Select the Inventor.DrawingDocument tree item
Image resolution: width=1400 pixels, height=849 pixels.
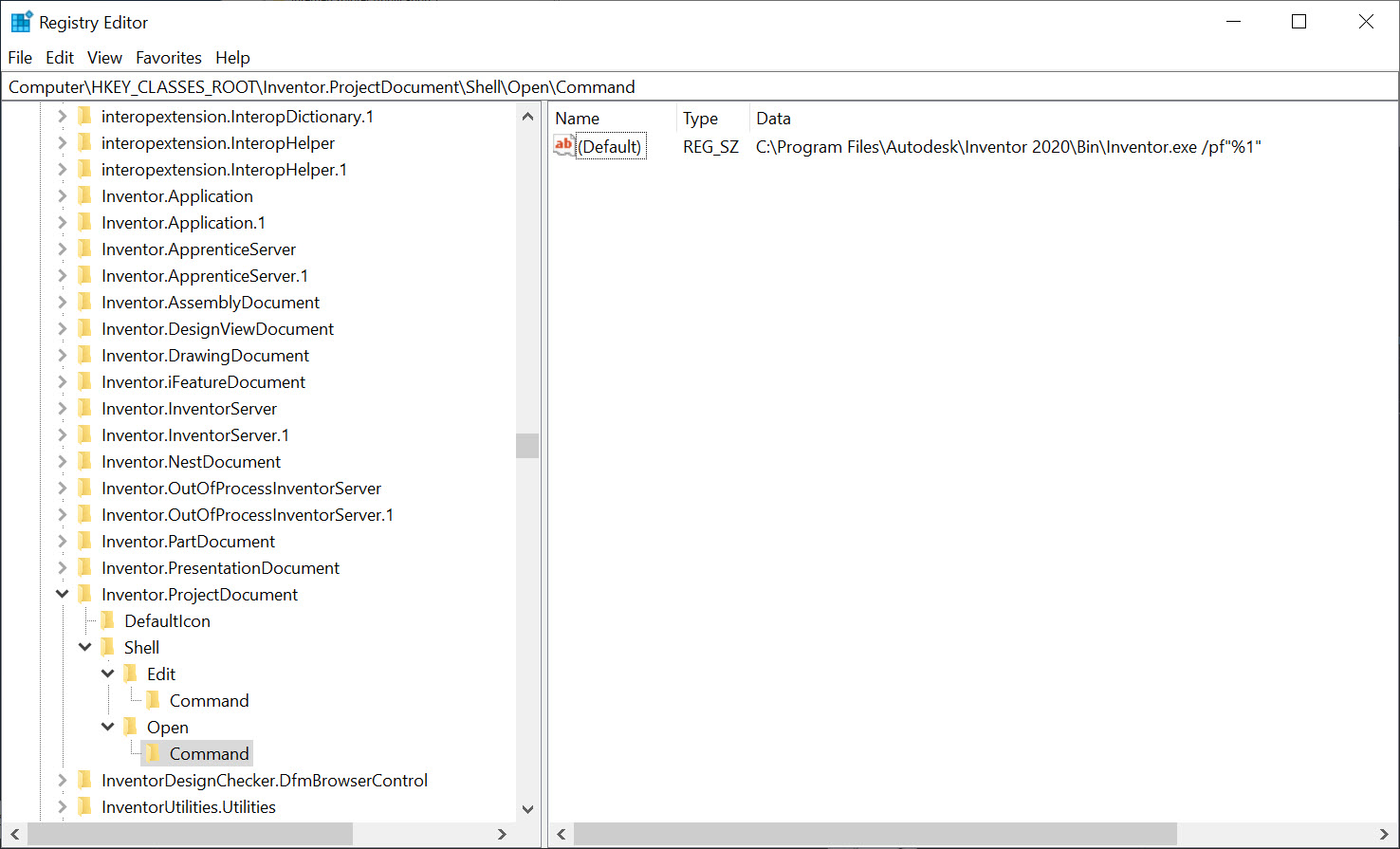click(205, 355)
